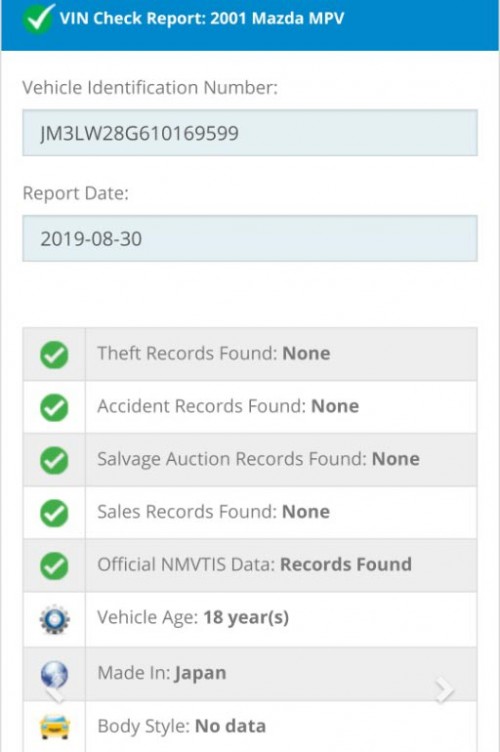The width and height of the screenshot is (500, 752).
Task: Click the Sales Records green check icon
Action: 54,513
